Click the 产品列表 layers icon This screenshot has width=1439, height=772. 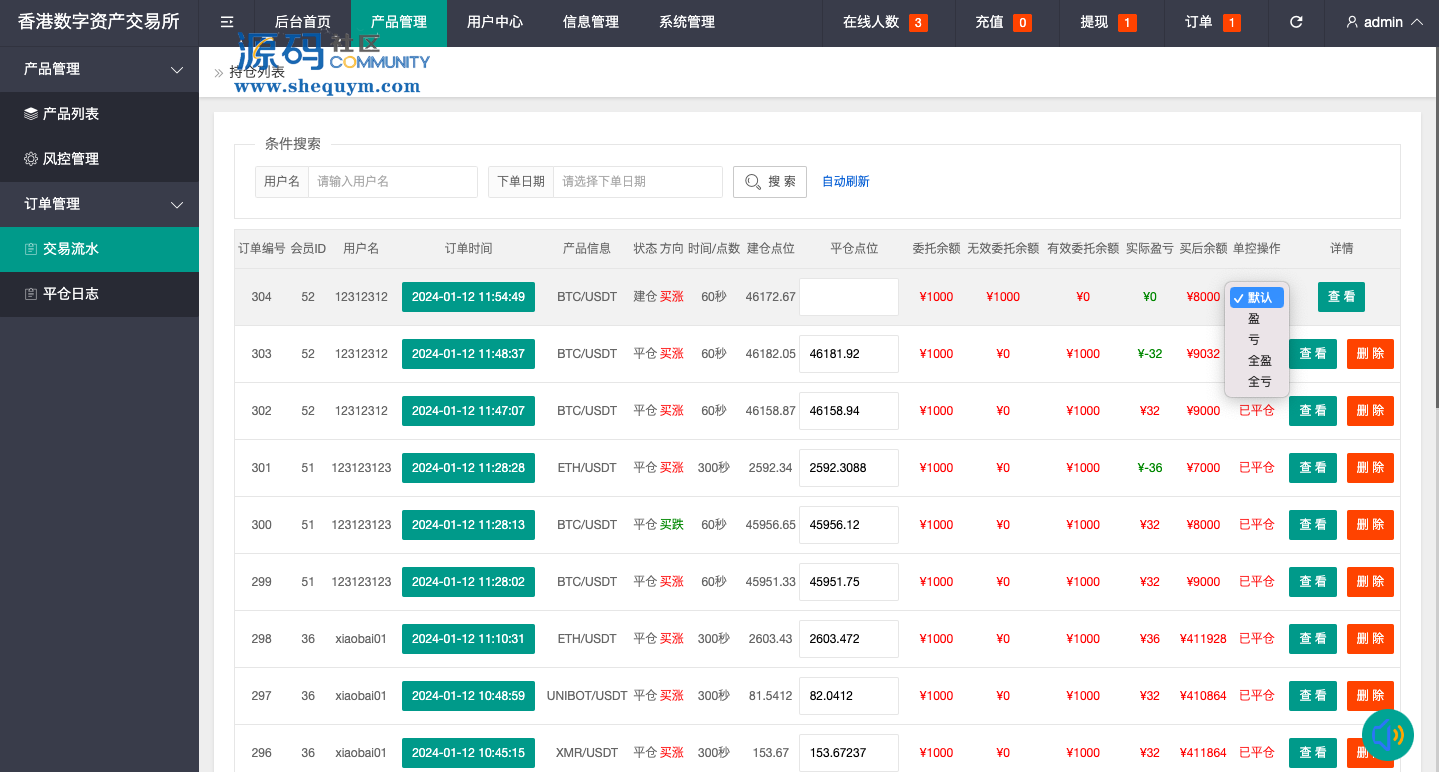point(31,114)
